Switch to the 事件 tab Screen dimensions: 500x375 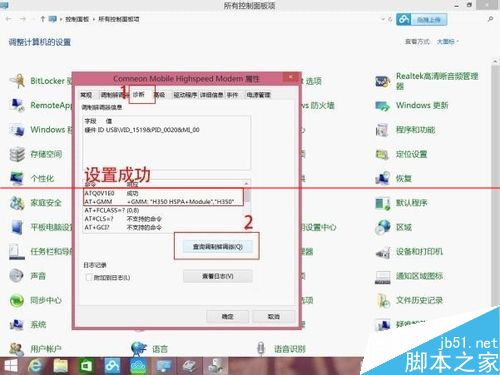pyautogui.click(x=233, y=95)
